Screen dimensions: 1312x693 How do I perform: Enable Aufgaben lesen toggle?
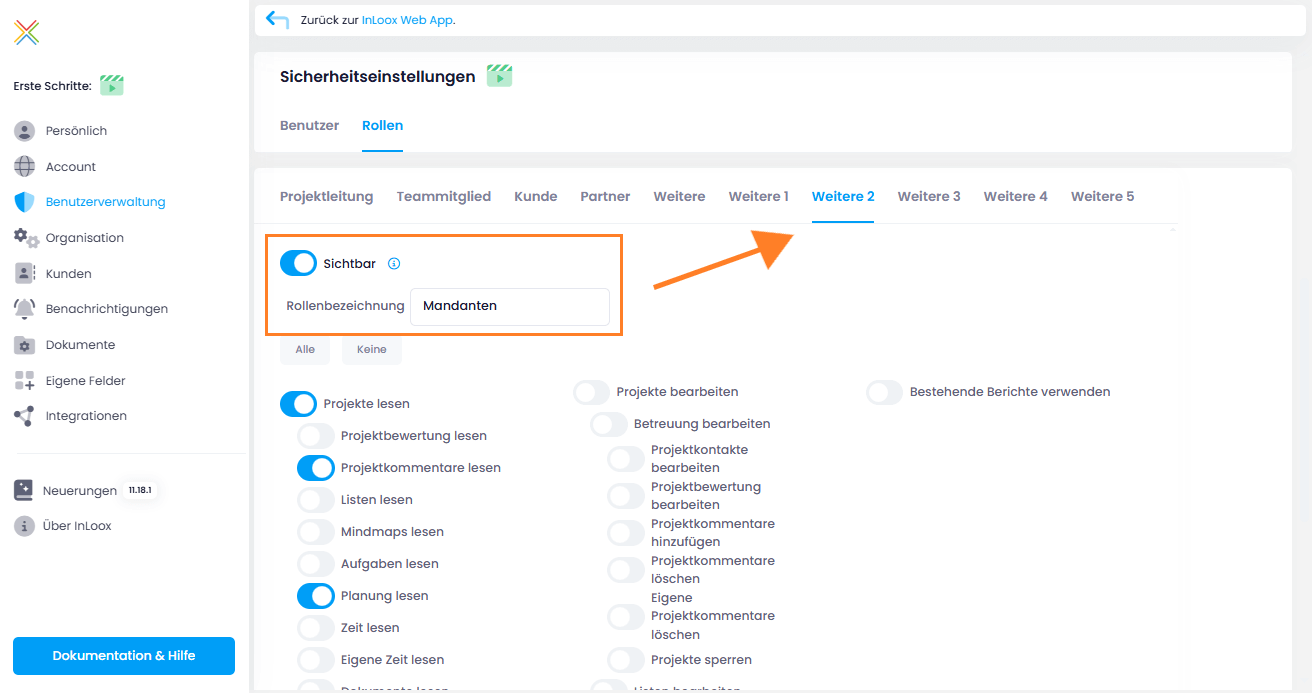(x=316, y=564)
